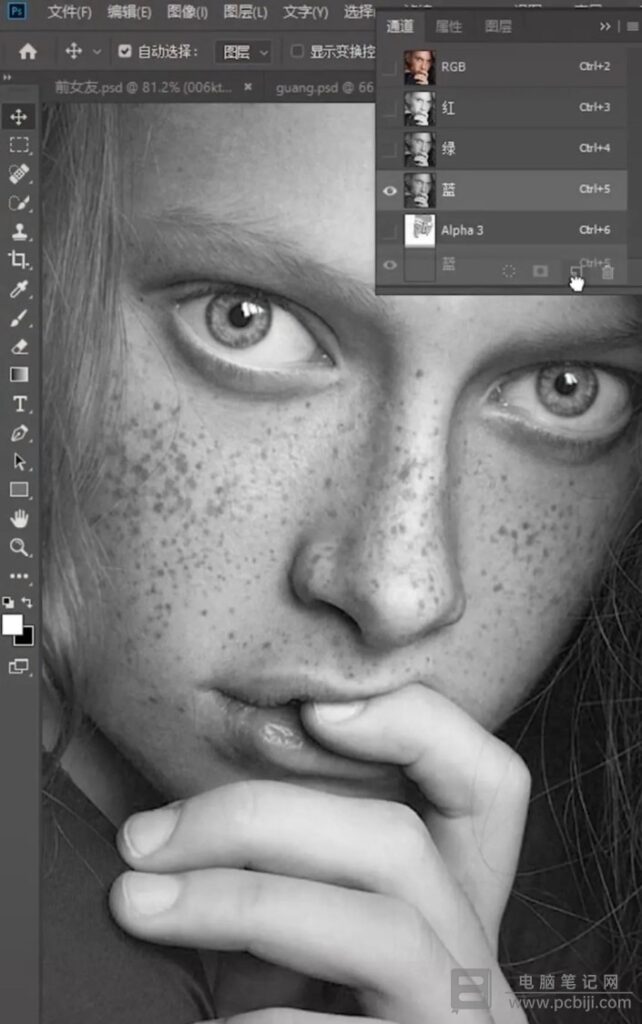The height and width of the screenshot is (1024, 642).
Task: Click the white foreground color swatch
Action: click(12, 624)
